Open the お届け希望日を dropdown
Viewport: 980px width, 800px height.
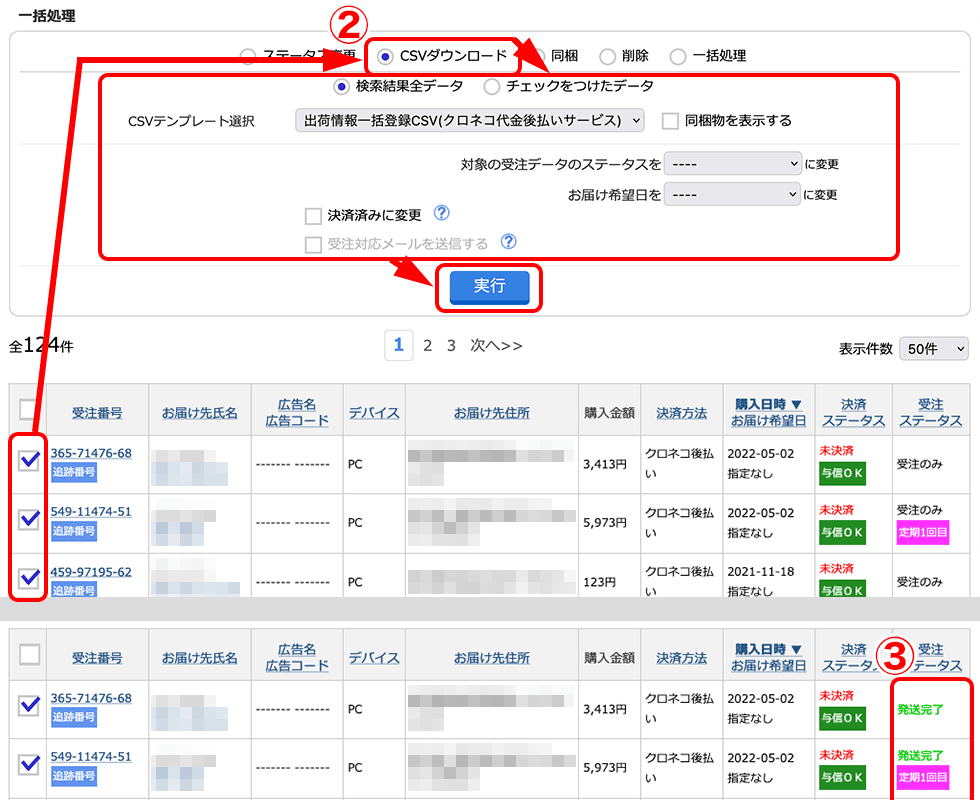732,194
